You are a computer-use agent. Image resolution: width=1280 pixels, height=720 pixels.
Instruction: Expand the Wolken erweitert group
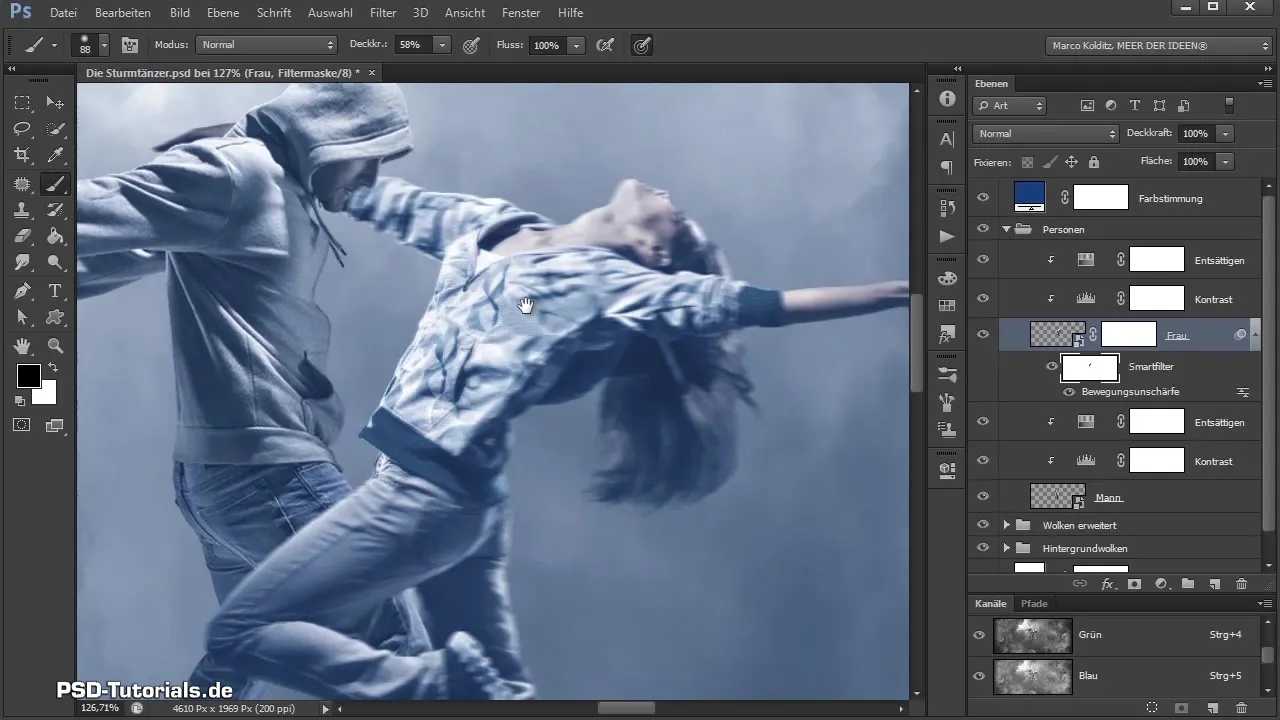tap(1007, 525)
